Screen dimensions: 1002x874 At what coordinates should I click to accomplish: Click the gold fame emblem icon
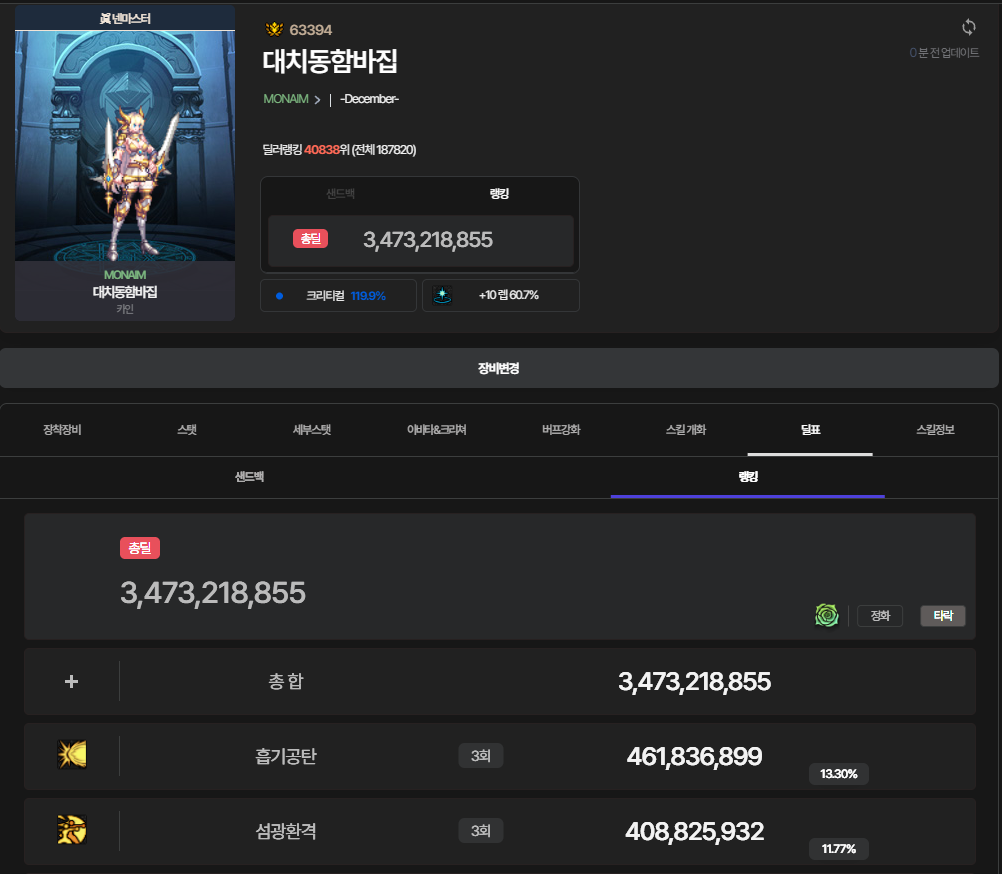274,30
